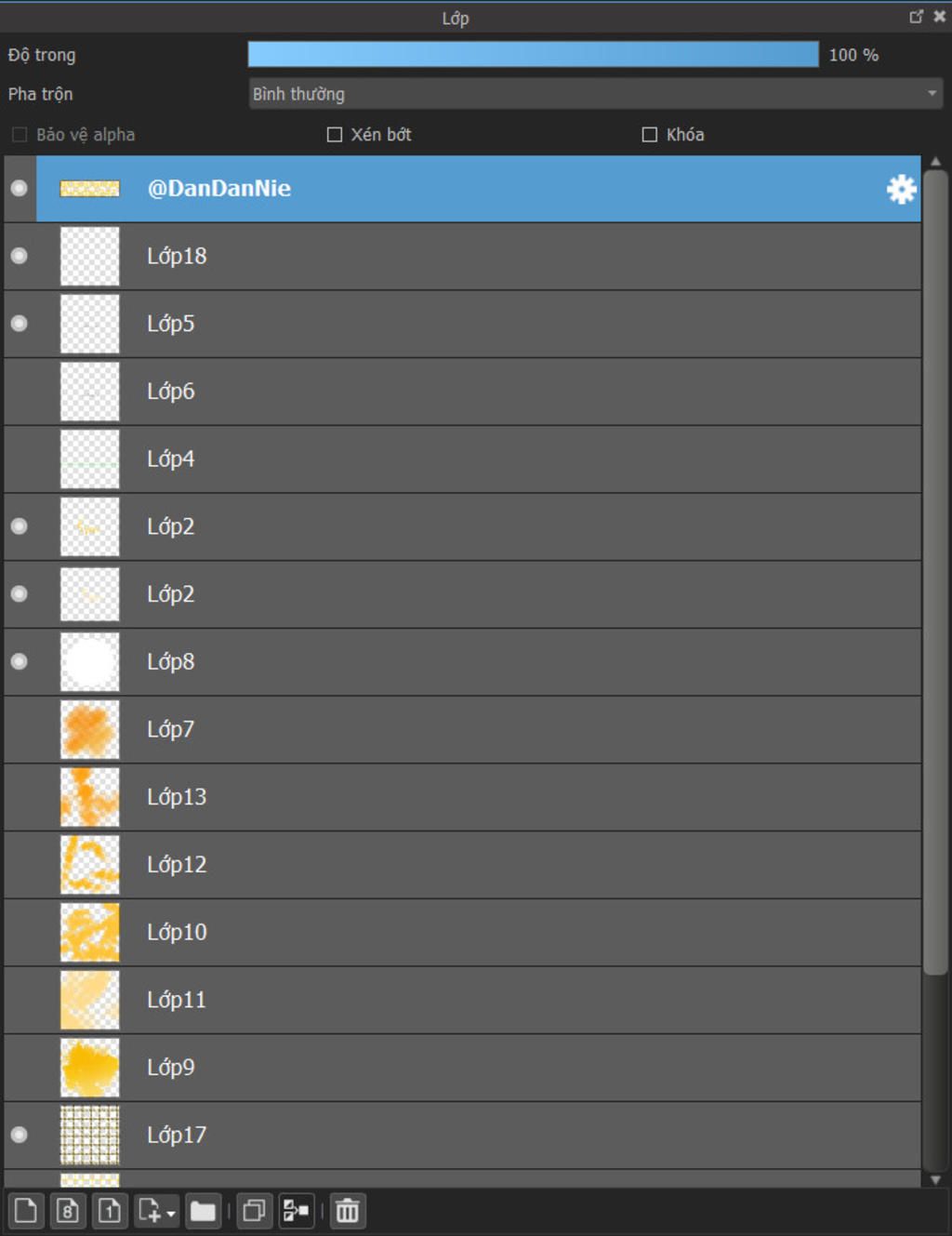The width and height of the screenshot is (952, 1236).
Task: Click the Lớp8 layer thumbnail
Action: 90,662
